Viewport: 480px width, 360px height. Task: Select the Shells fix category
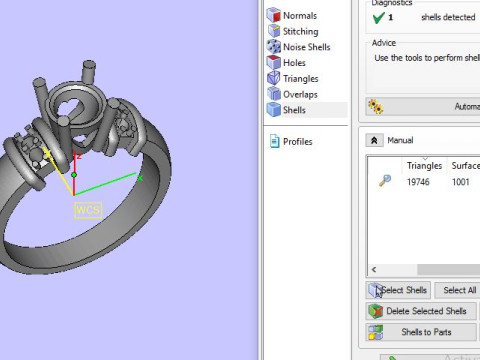[306, 110]
